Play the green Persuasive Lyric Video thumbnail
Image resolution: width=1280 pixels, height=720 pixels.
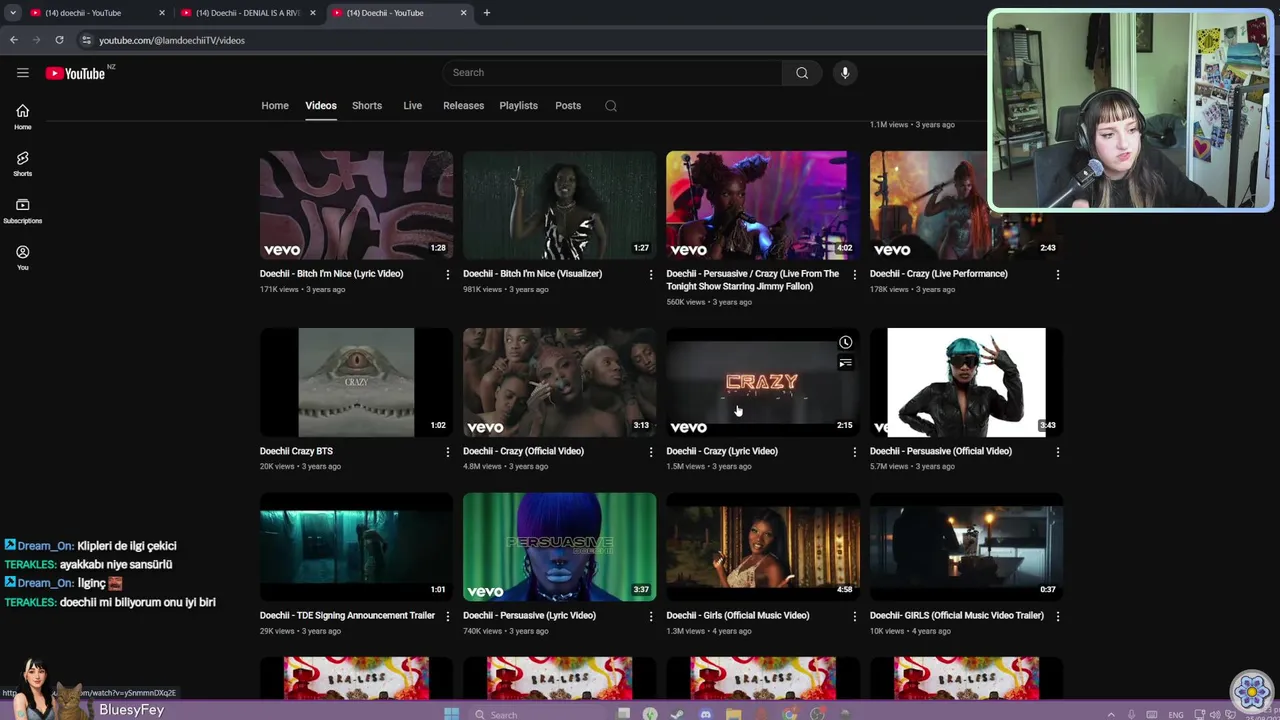click(559, 547)
